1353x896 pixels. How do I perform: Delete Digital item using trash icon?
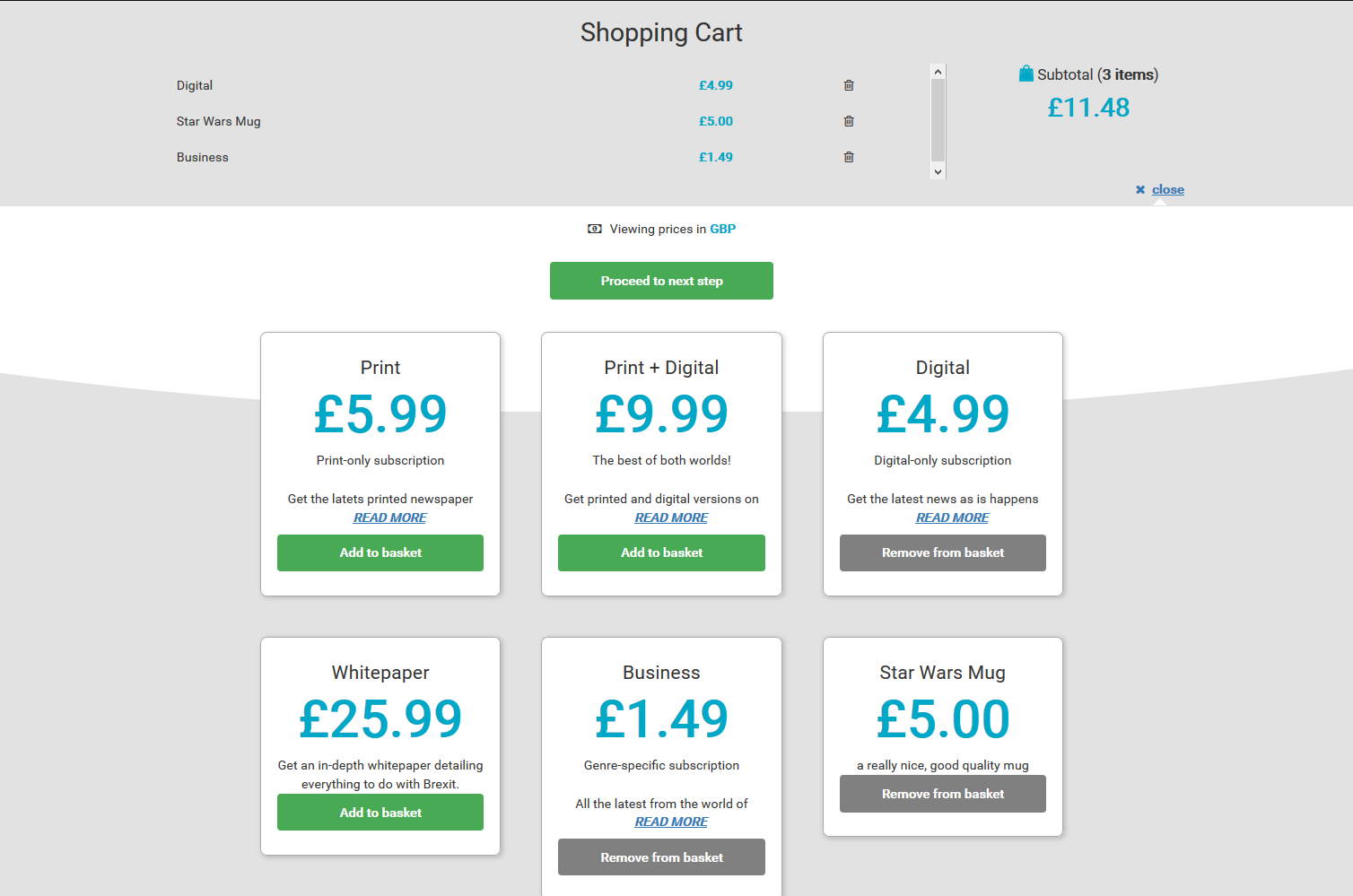point(849,85)
